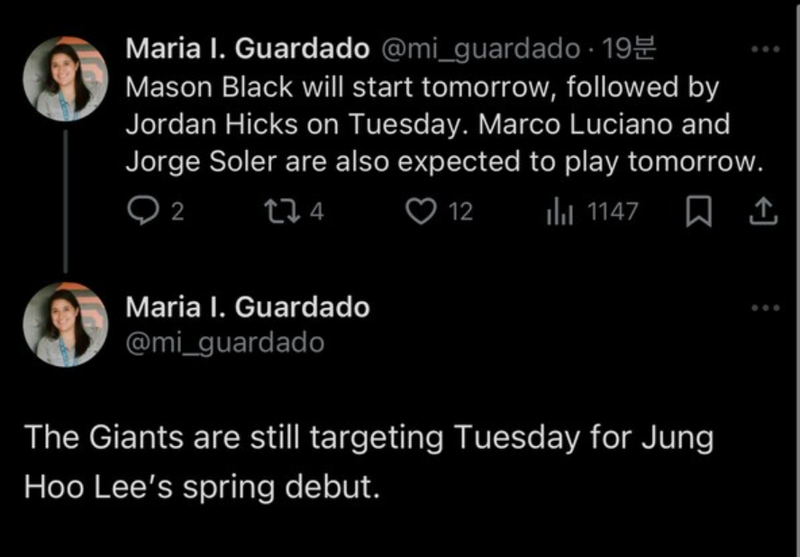
Task: Click the Jung Hoo Lee spring debut text
Action: 370,461
